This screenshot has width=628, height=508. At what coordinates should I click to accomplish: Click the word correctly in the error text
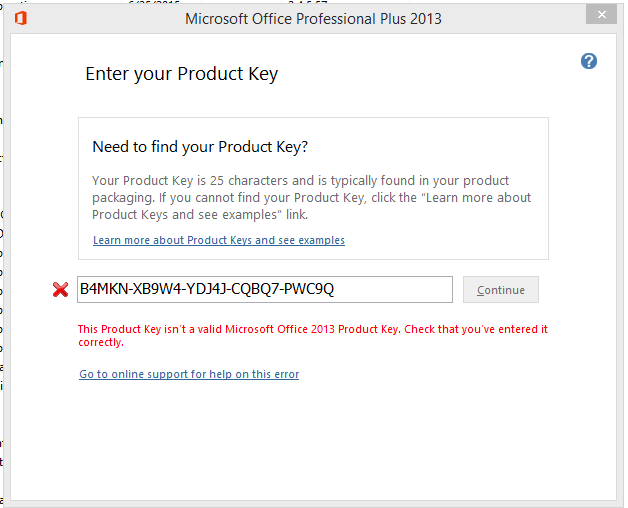pyautogui.click(x=100, y=342)
